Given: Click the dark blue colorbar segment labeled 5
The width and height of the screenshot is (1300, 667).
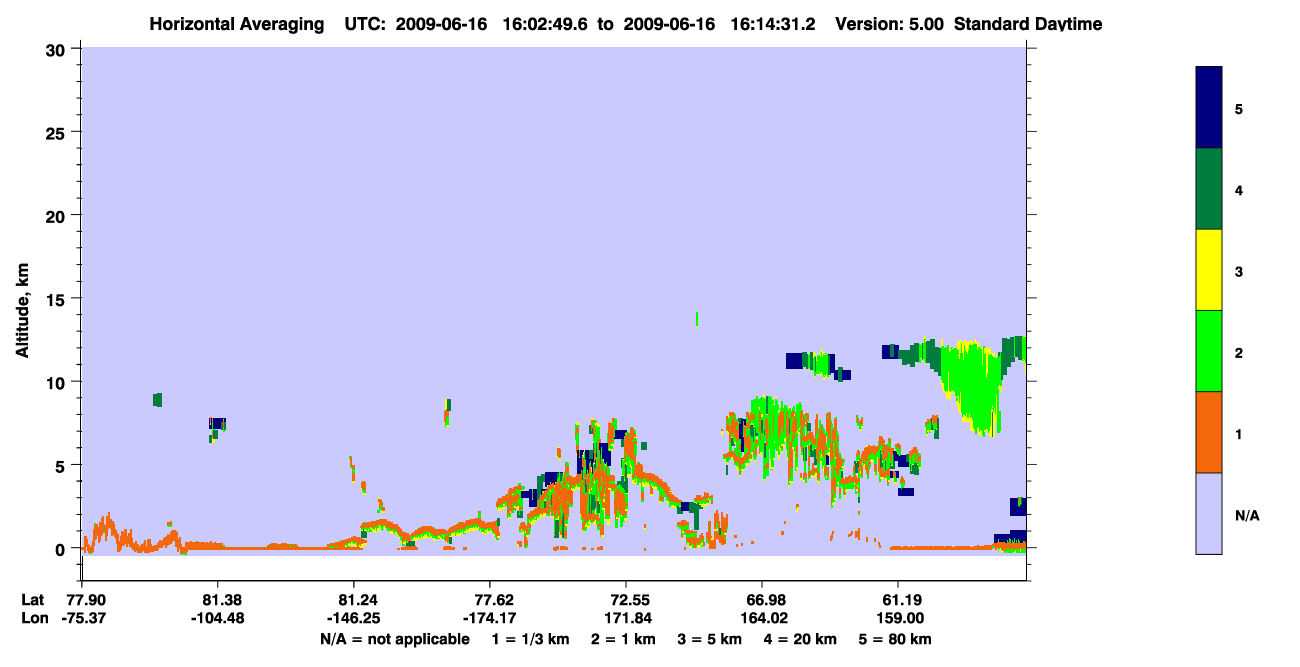Looking at the screenshot, I should 1209,108.
